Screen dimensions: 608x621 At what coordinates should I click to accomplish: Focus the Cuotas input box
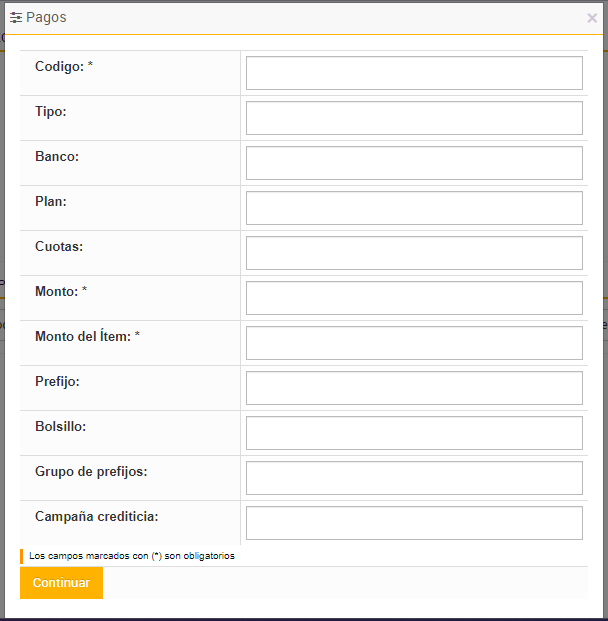click(x=414, y=253)
